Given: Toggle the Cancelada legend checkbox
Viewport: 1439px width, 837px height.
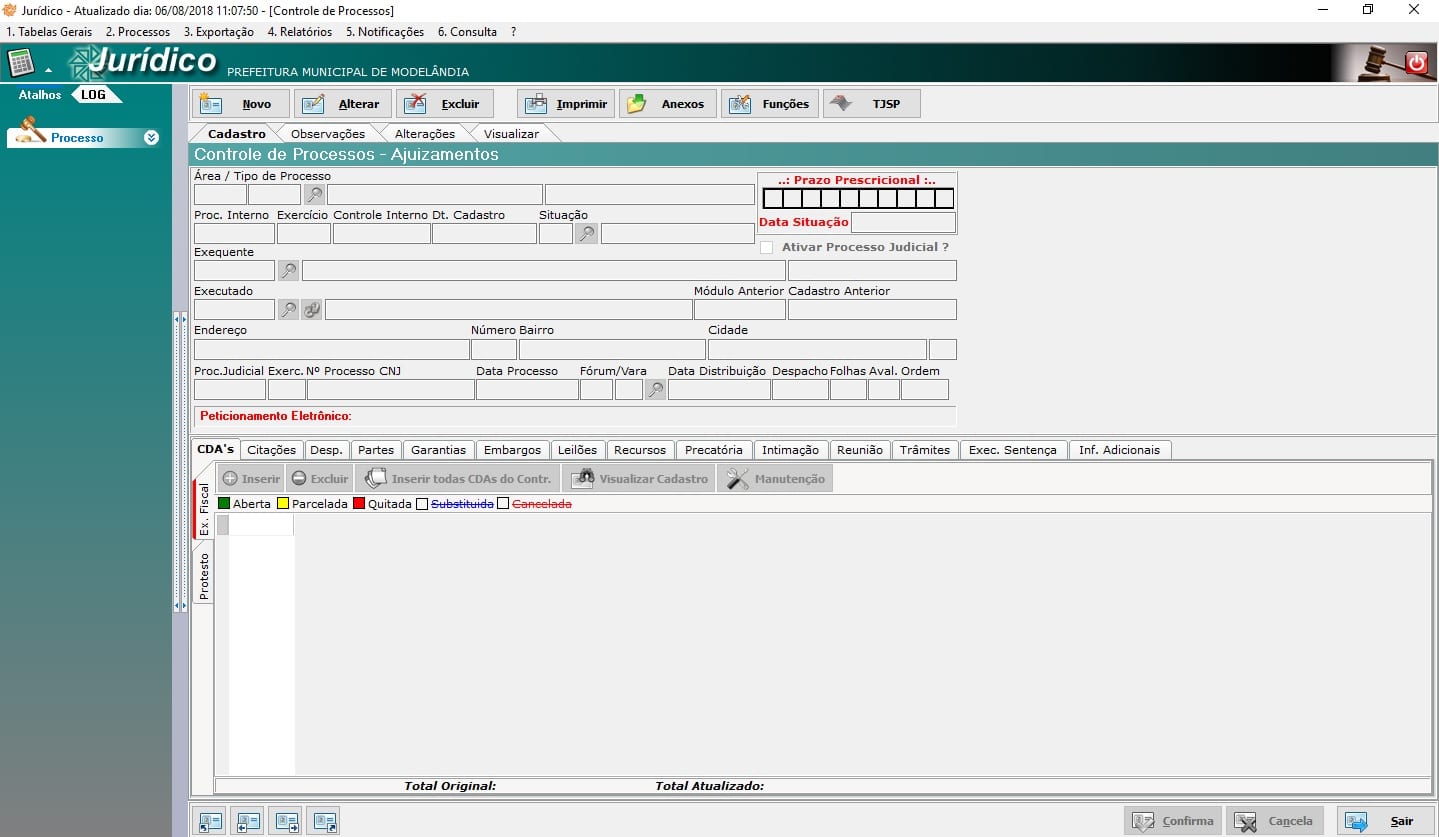Looking at the screenshot, I should click(503, 504).
